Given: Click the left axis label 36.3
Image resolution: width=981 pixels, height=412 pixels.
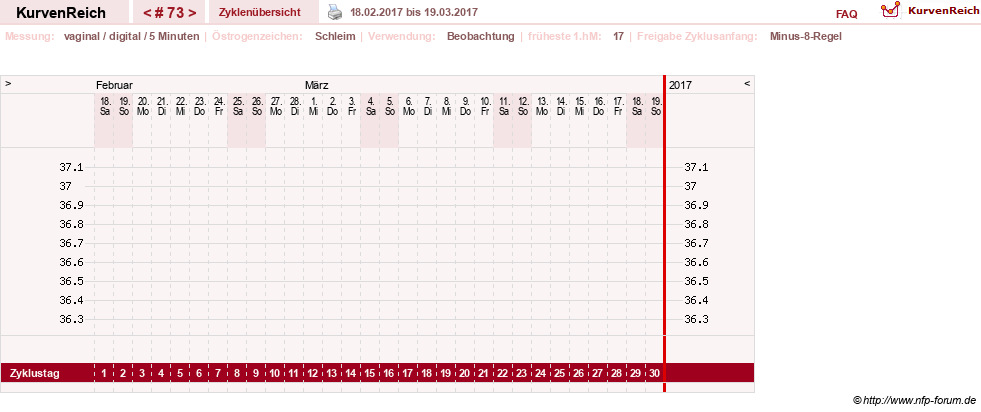Looking at the screenshot, I should 71,319.
